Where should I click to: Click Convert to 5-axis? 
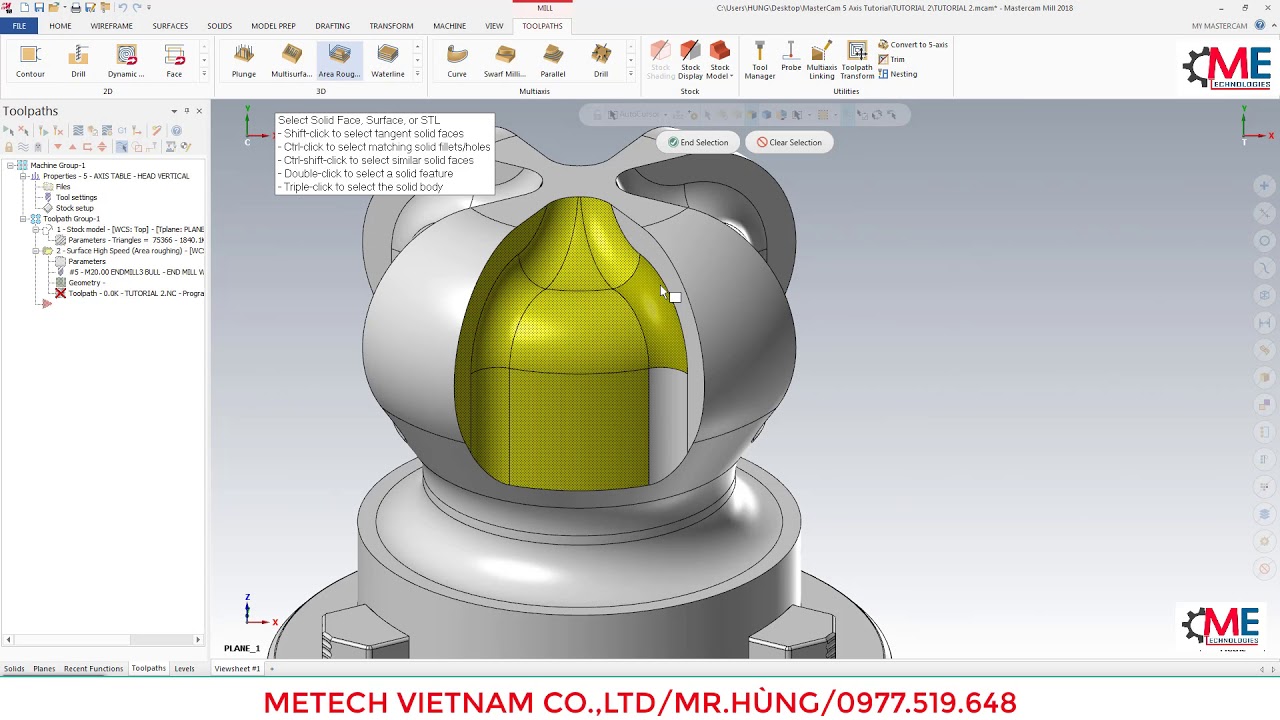click(x=913, y=45)
